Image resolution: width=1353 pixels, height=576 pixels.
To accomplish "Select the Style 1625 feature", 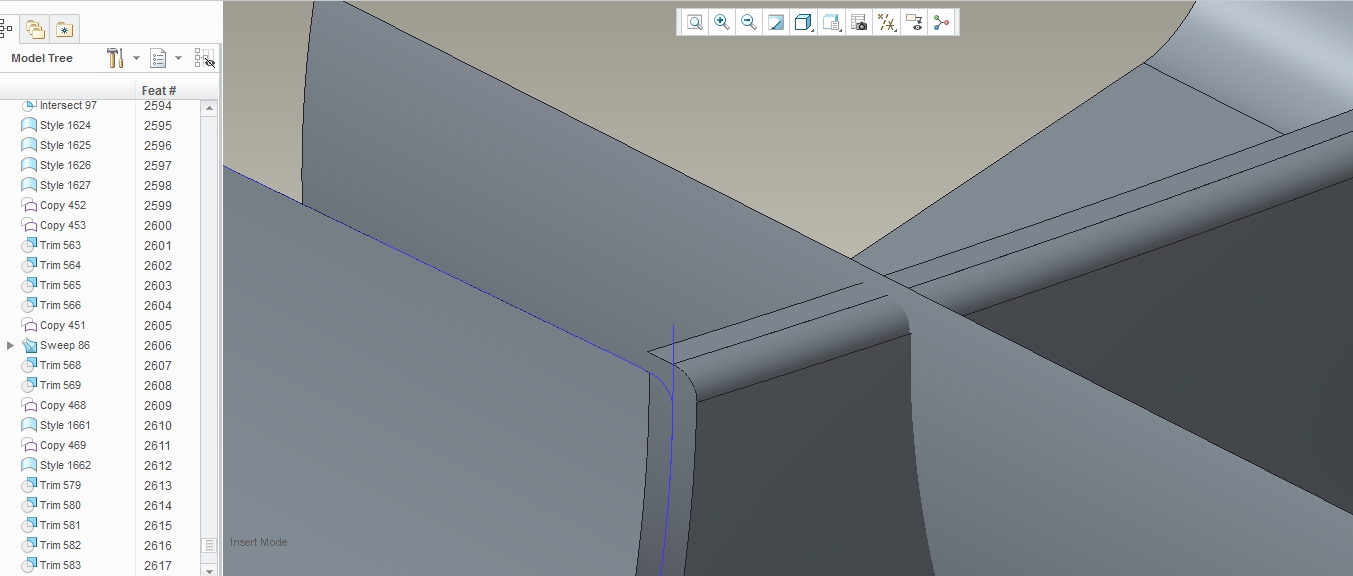I will point(65,145).
